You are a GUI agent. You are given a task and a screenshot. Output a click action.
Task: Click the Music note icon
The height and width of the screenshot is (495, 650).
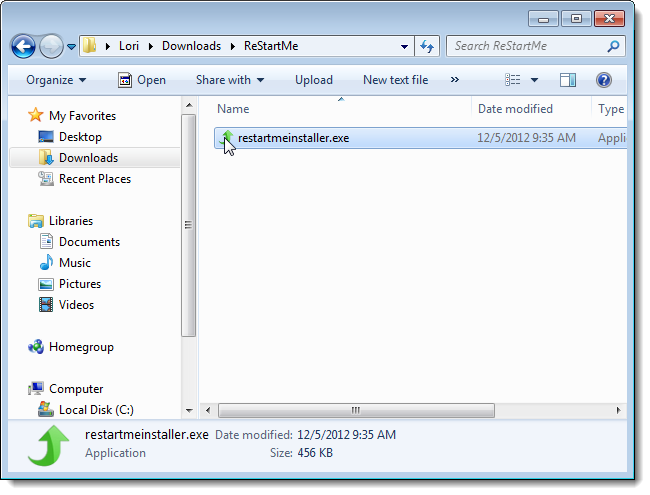[46, 262]
